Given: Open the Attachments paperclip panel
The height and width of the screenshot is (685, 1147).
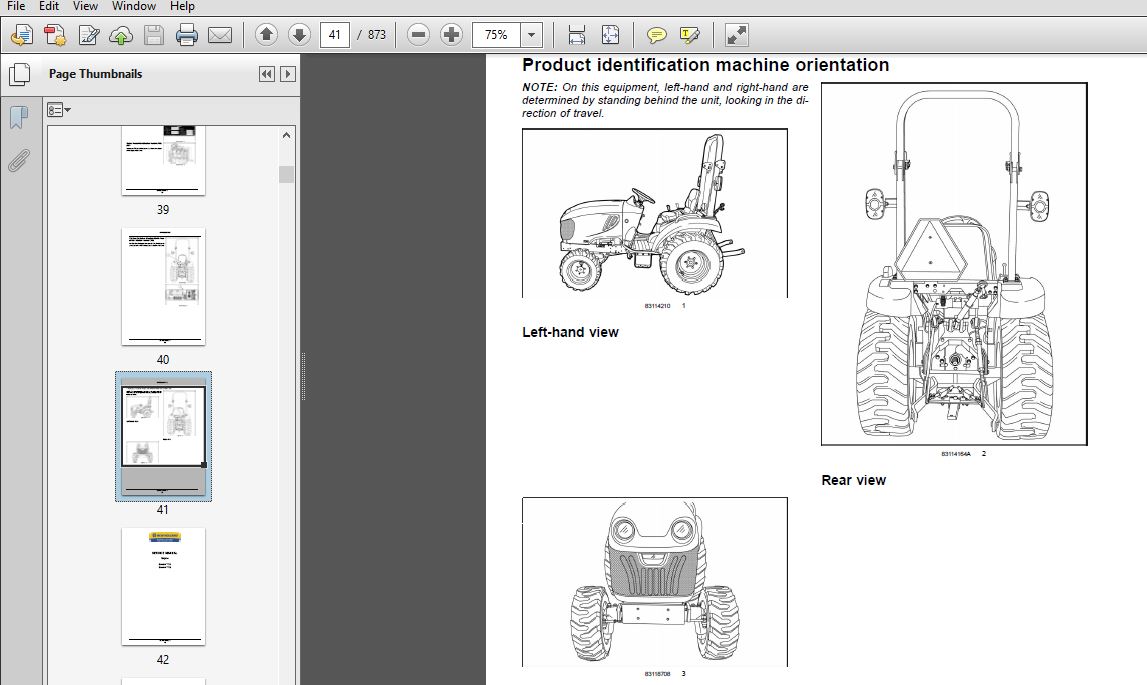Looking at the screenshot, I should point(18,160).
